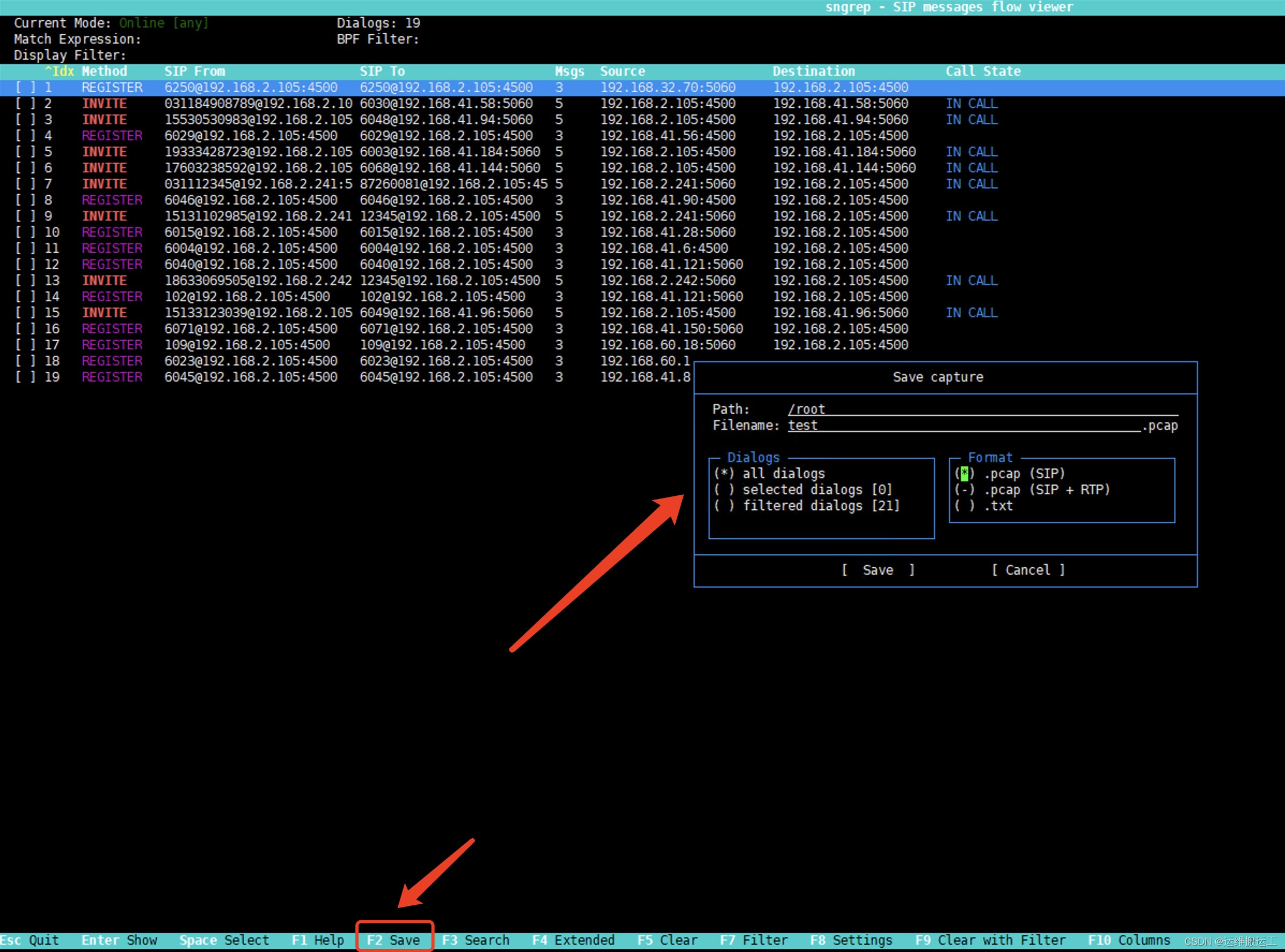This screenshot has width=1285, height=952.
Task: Click F1 Help shortcut
Action: [318, 940]
